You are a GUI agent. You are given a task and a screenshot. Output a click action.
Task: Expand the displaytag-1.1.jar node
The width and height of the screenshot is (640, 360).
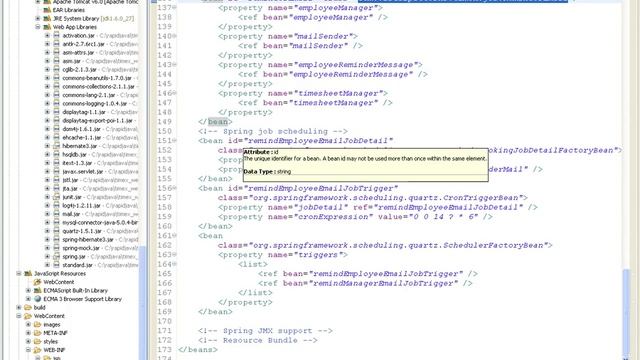[47, 112]
